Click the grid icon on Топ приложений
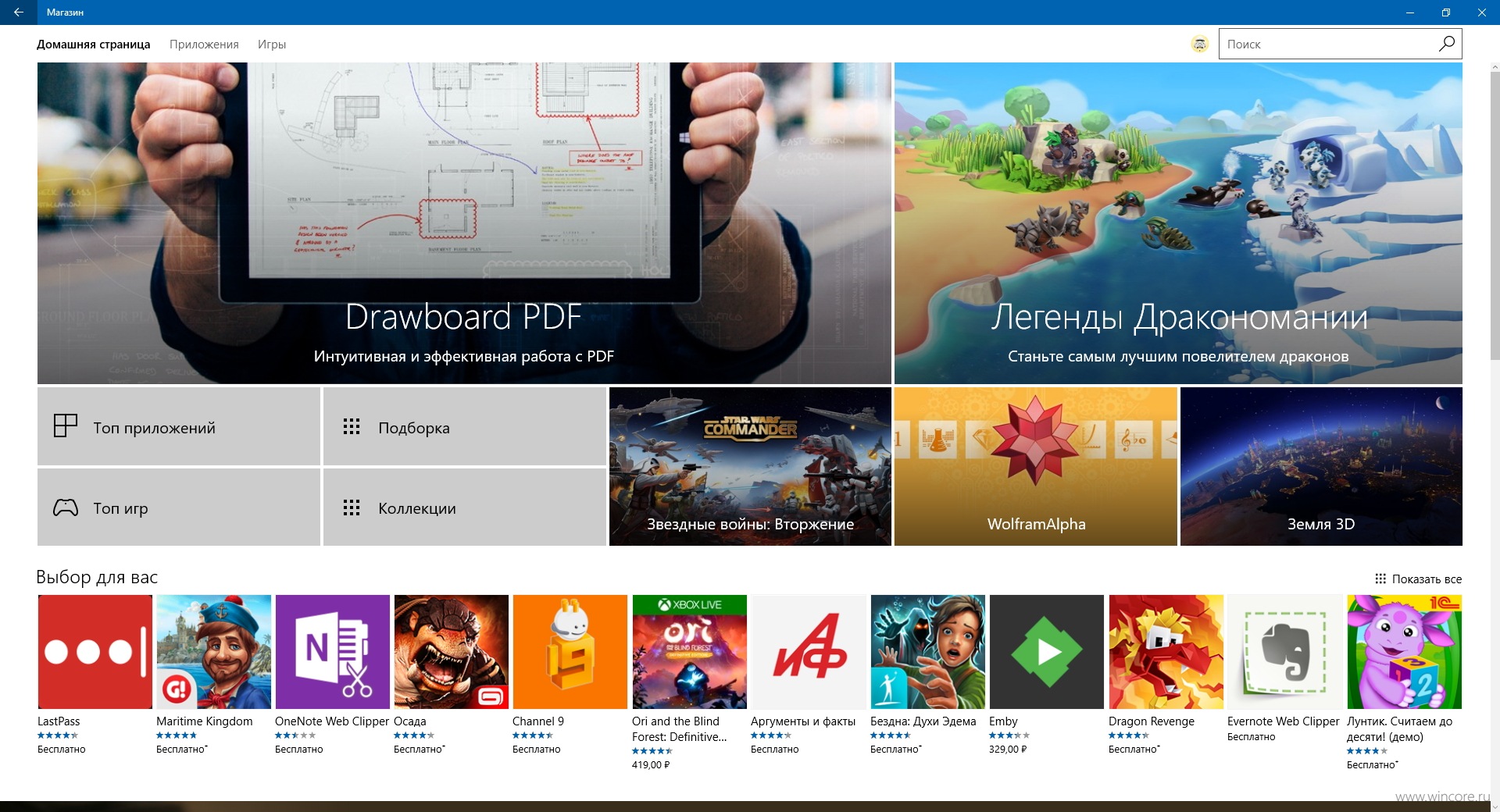This screenshot has height=812, width=1500. [x=66, y=426]
